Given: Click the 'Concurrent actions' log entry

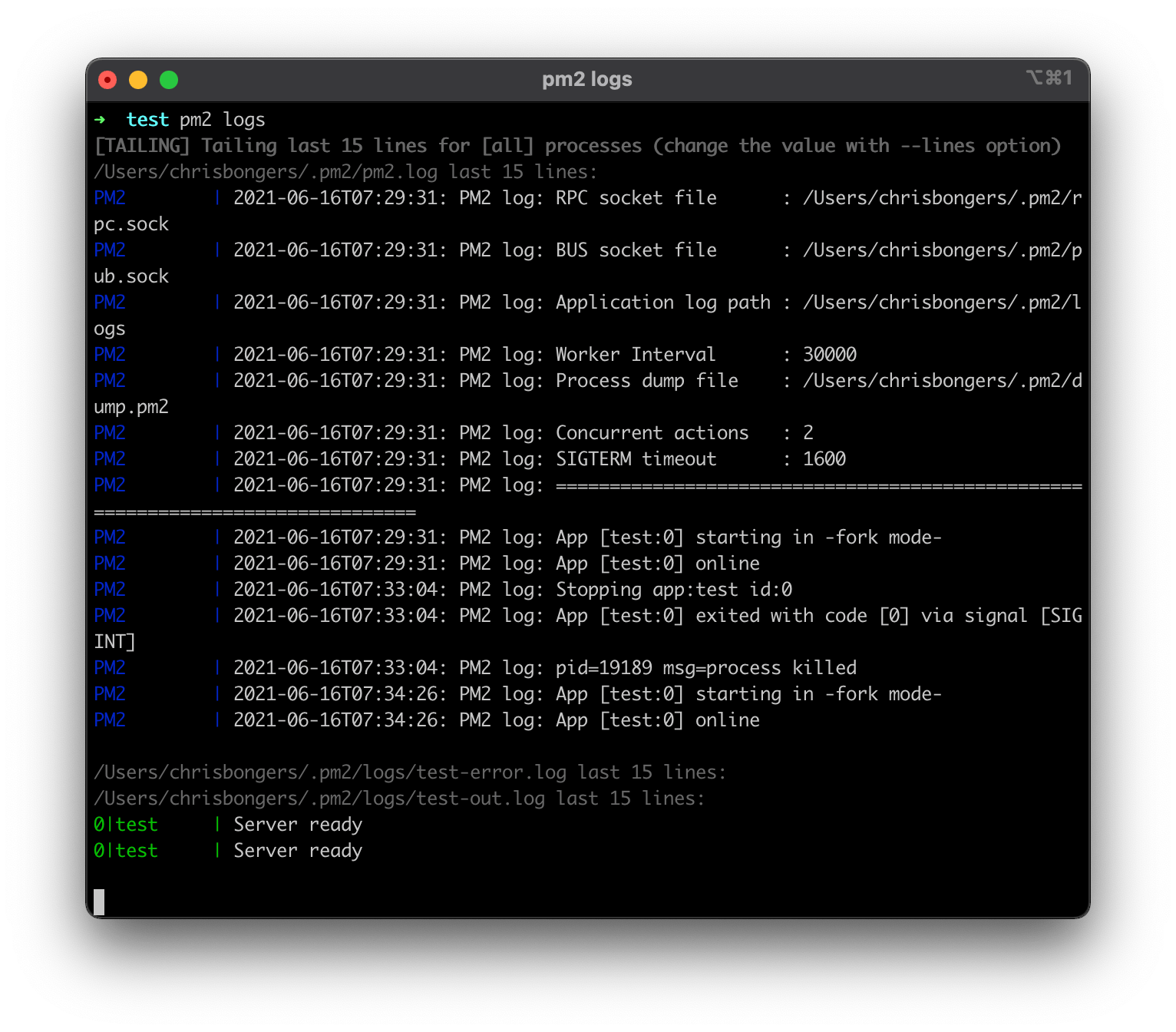Looking at the screenshot, I should 454,433.
